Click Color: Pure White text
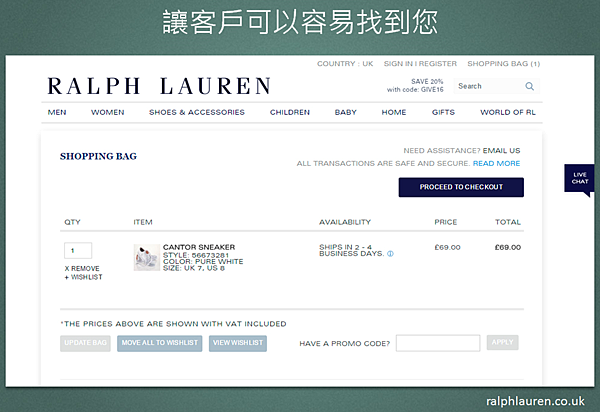The image size is (600, 412). (x=203, y=262)
